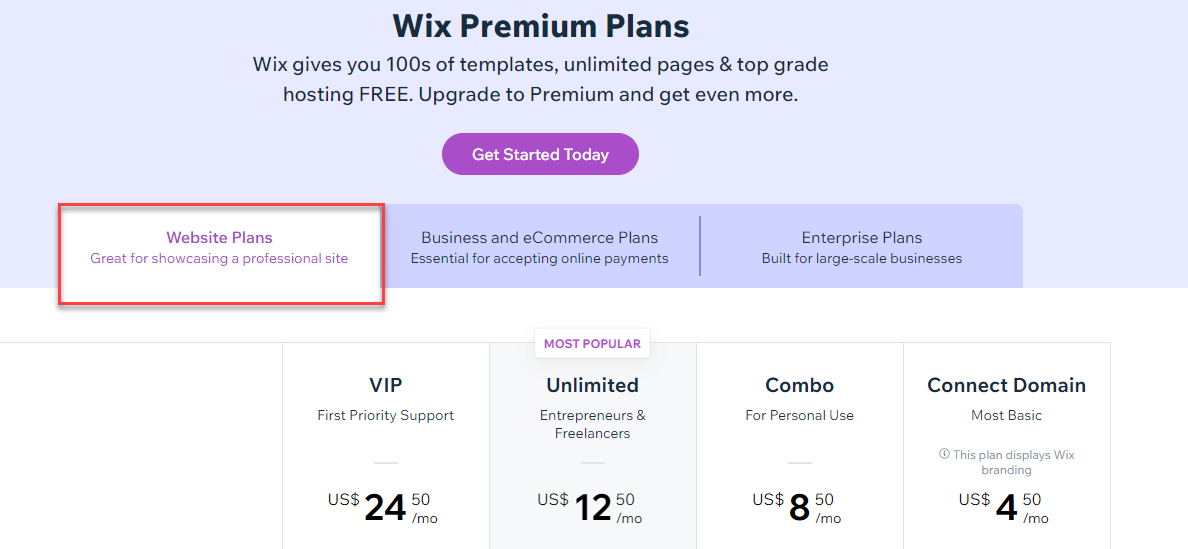
Task: Click the Connect Domain plan title
Action: pyautogui.click(x=1006, y=385)
